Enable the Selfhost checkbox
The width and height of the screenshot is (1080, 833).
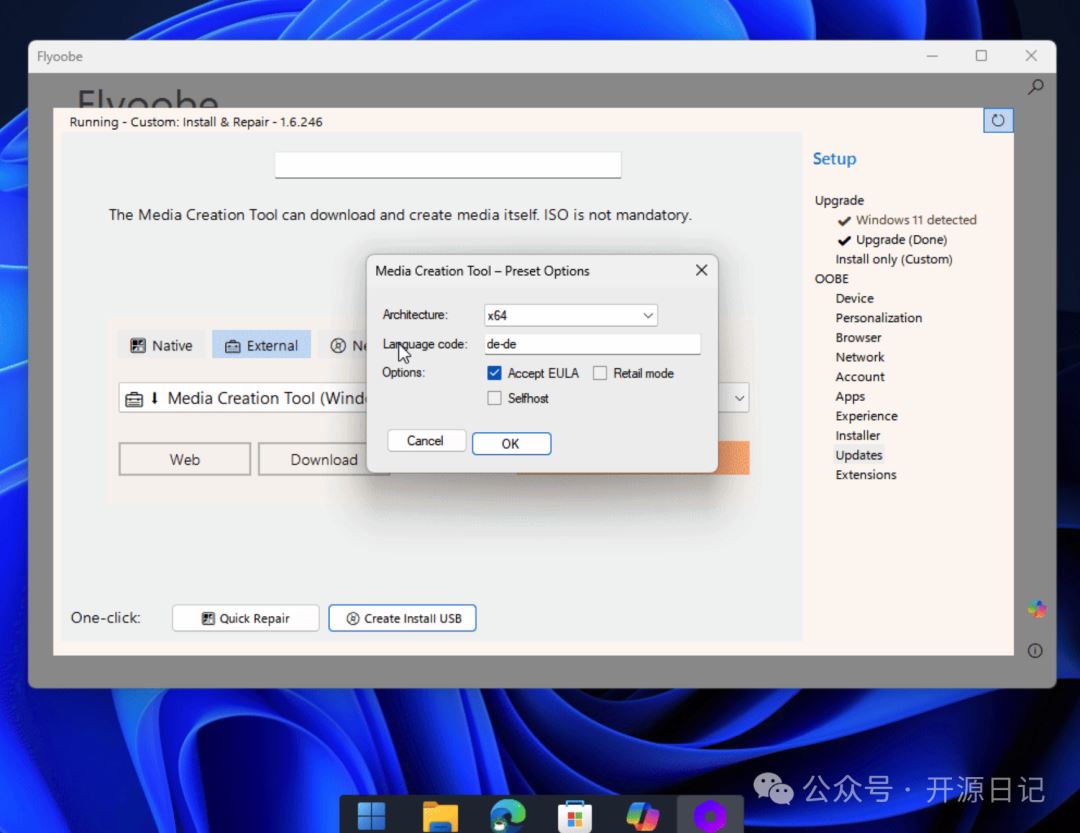click(x=494, y=398)
